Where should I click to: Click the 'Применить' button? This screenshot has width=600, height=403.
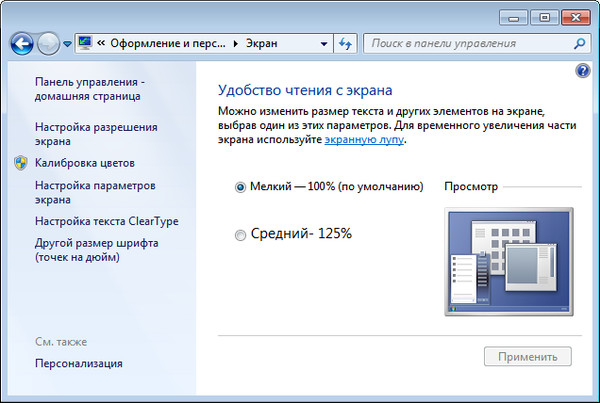[528, 357]
